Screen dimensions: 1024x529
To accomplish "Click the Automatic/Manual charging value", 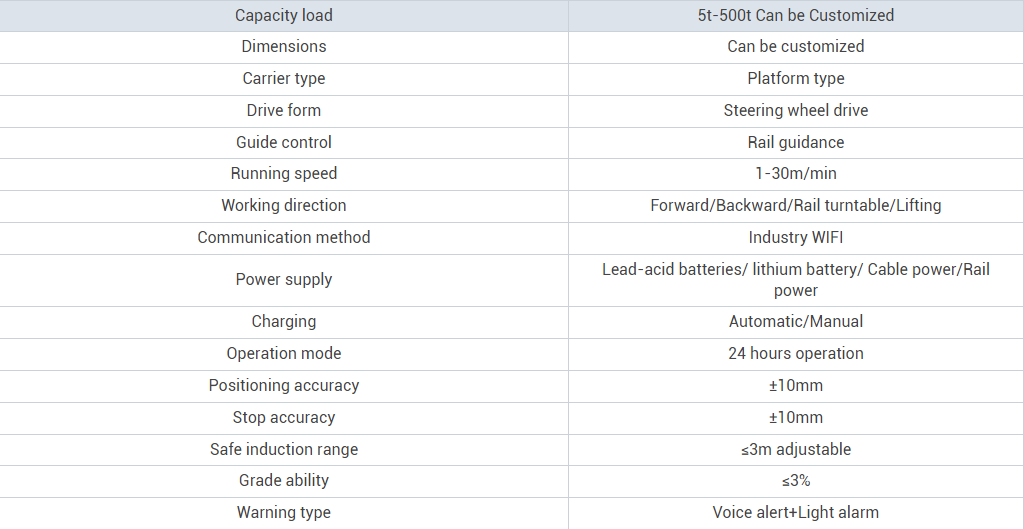I will (x=796, y=322).
